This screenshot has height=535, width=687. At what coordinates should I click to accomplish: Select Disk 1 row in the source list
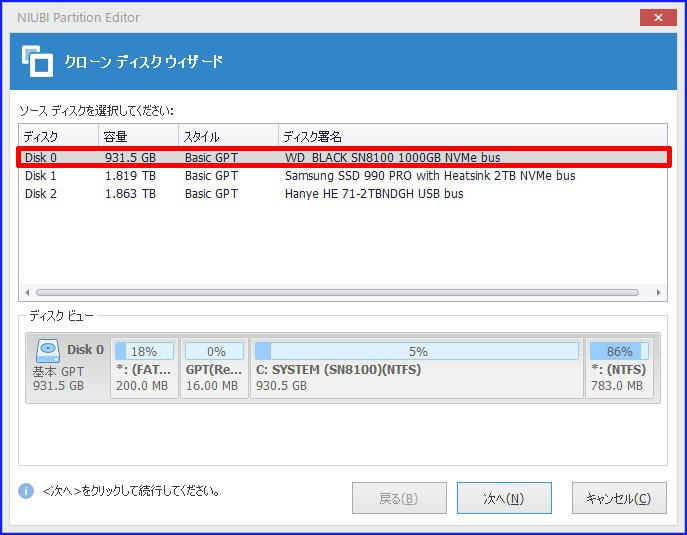(x=344, y=176)
